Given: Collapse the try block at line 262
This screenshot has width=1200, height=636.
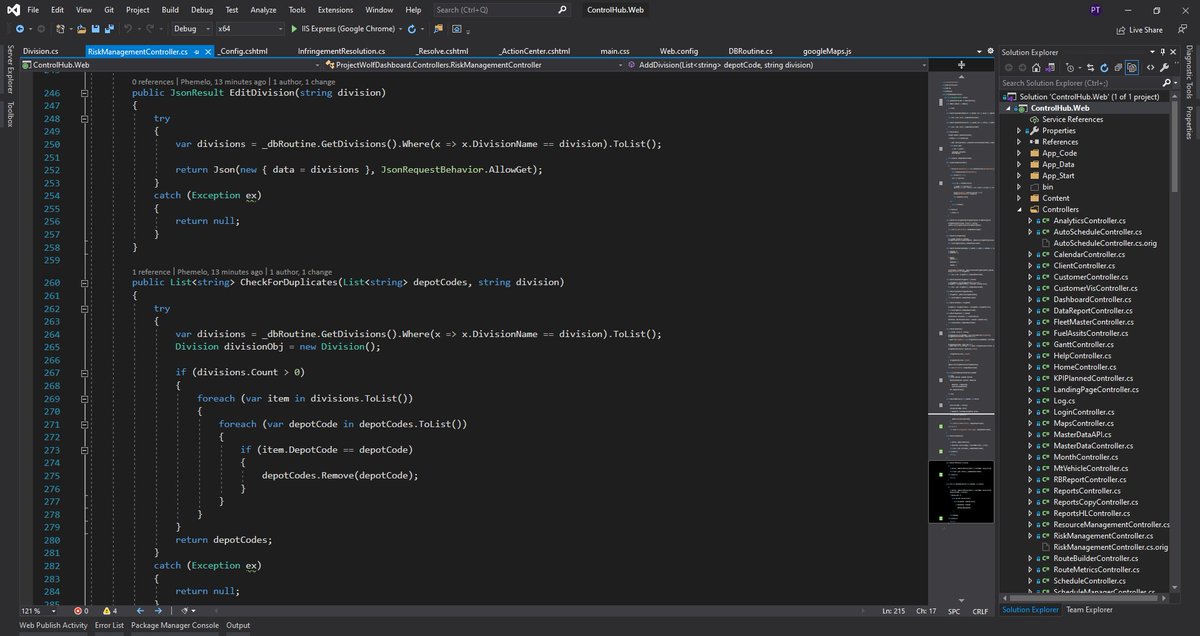Looking at the screenshot, I should (85, 309).
